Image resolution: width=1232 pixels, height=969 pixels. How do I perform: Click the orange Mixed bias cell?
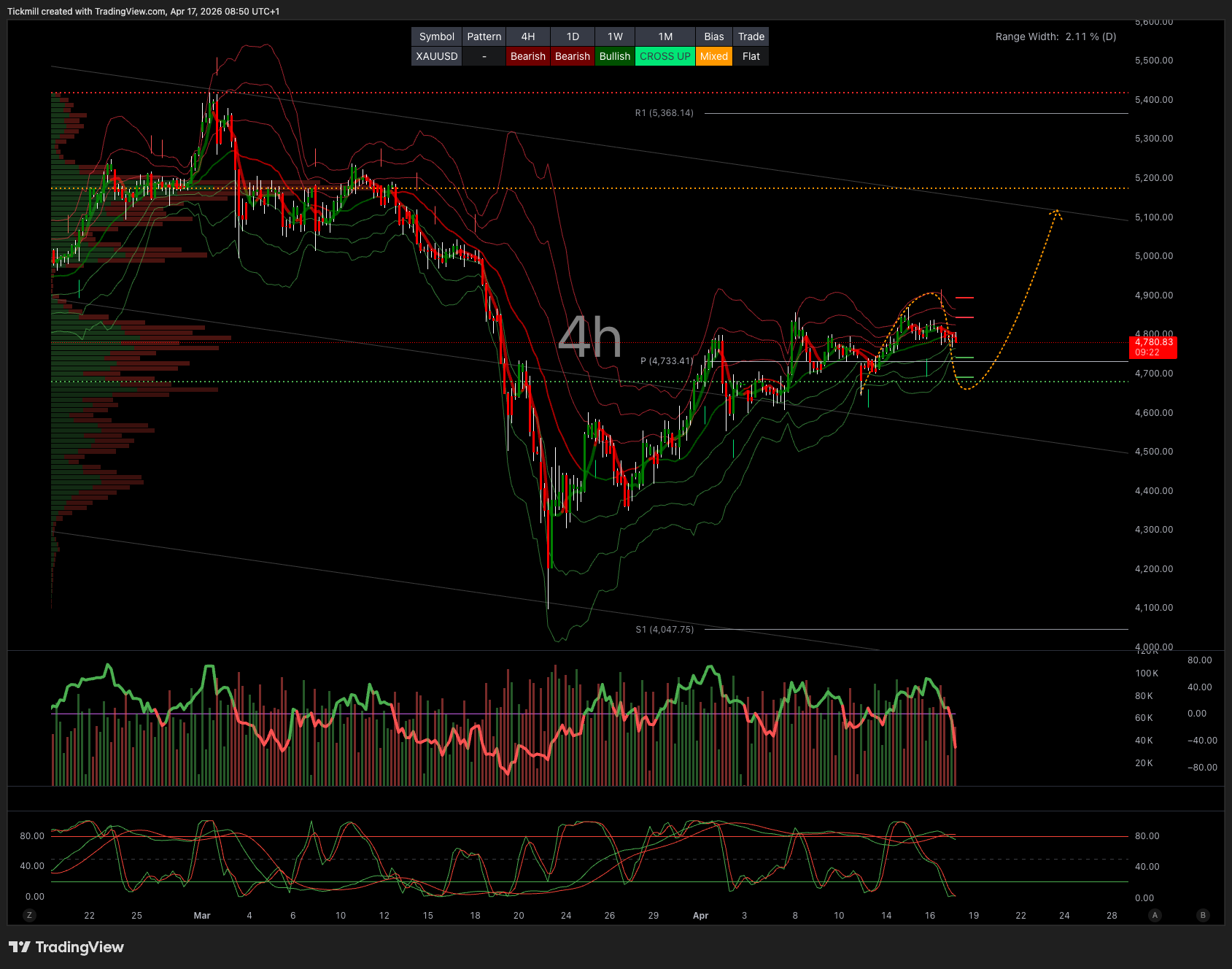(x=713, y=56)
